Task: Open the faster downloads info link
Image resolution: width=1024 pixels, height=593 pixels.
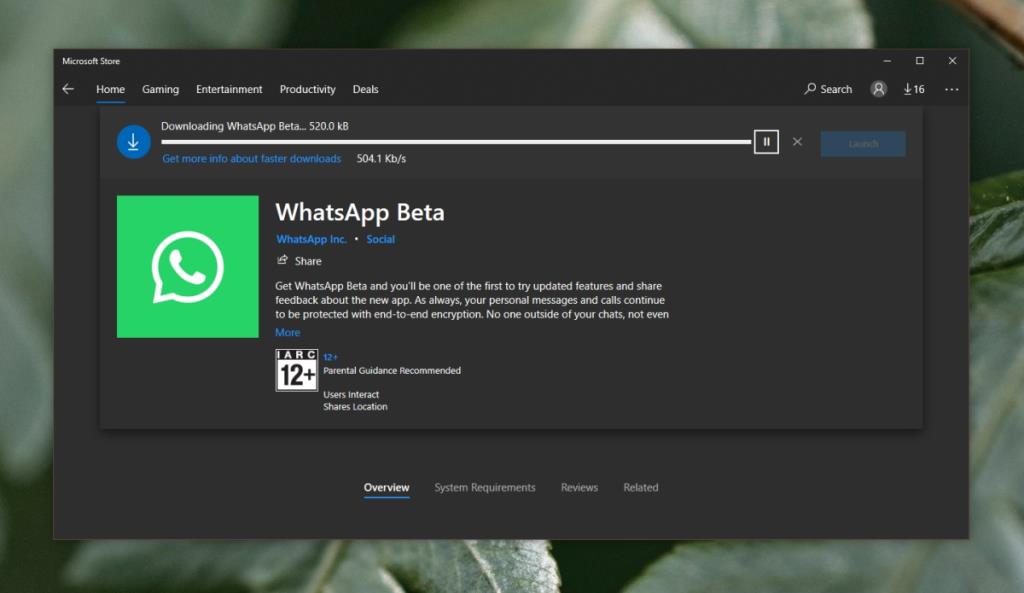Action: [x=250, y=158]
